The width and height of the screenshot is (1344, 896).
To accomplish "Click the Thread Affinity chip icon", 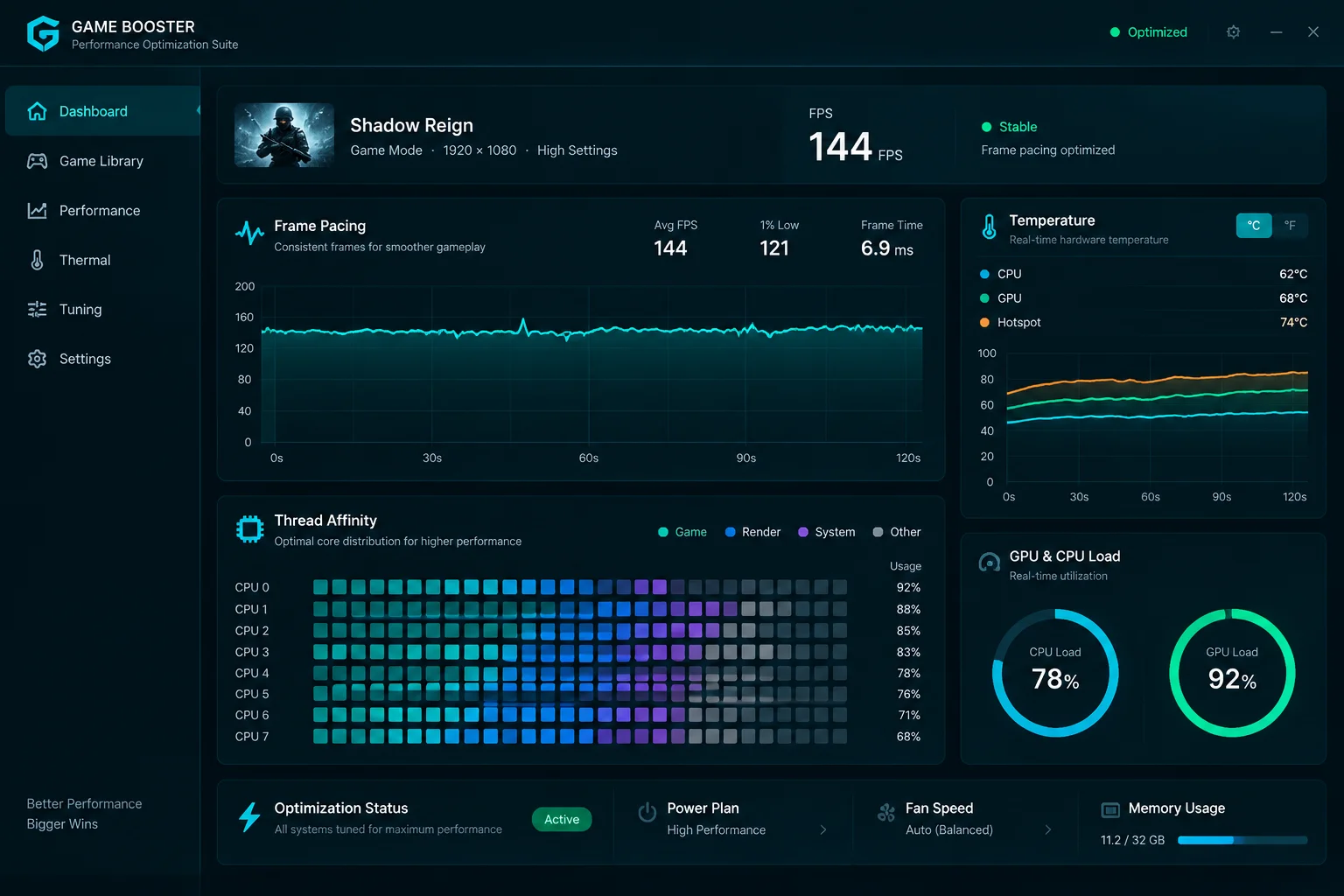I will pos(250,529).
